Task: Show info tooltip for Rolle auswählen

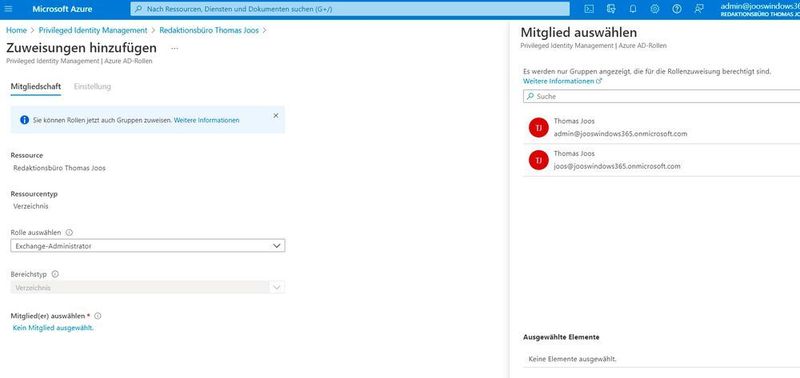Action: pos(69,232)
